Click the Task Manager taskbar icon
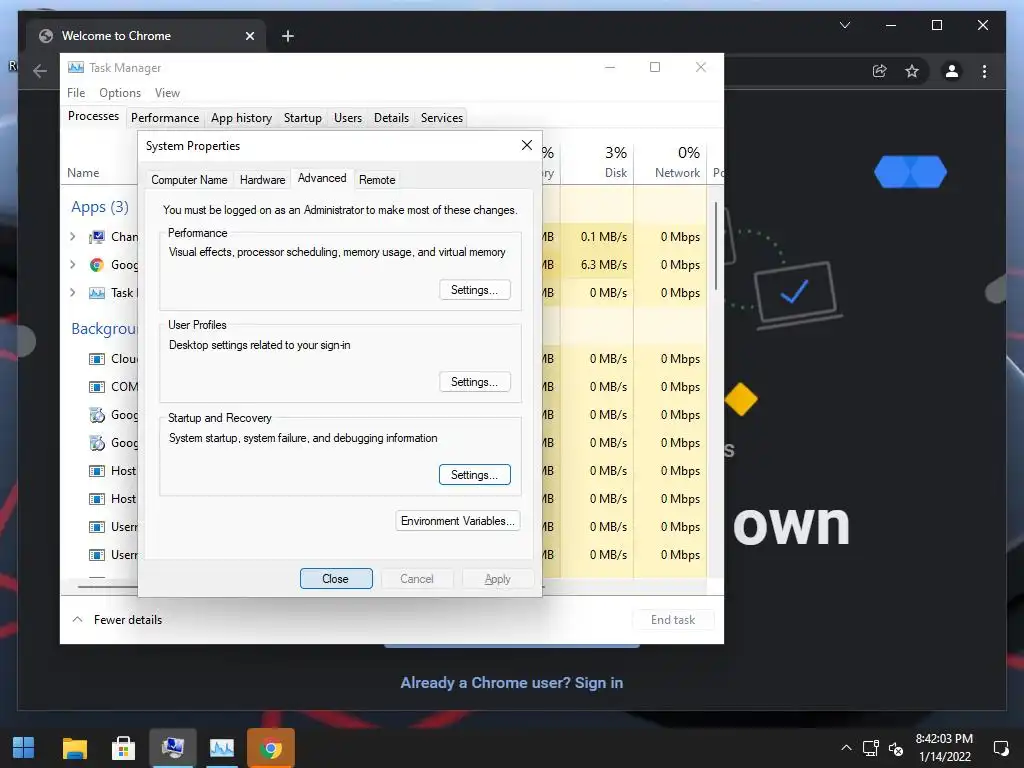 click(221, 748)
